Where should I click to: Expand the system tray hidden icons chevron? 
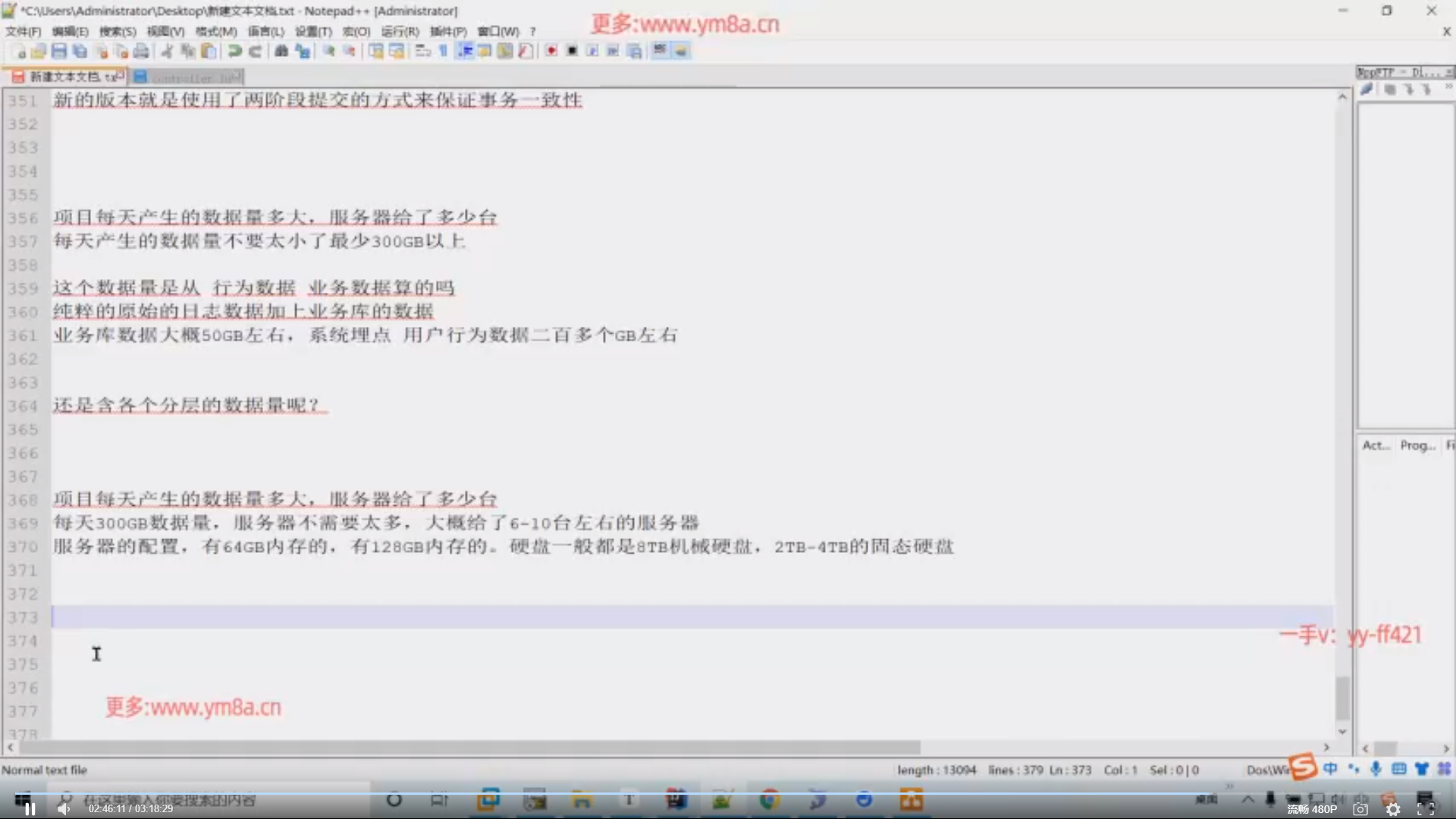click(x=1247, y=799)
